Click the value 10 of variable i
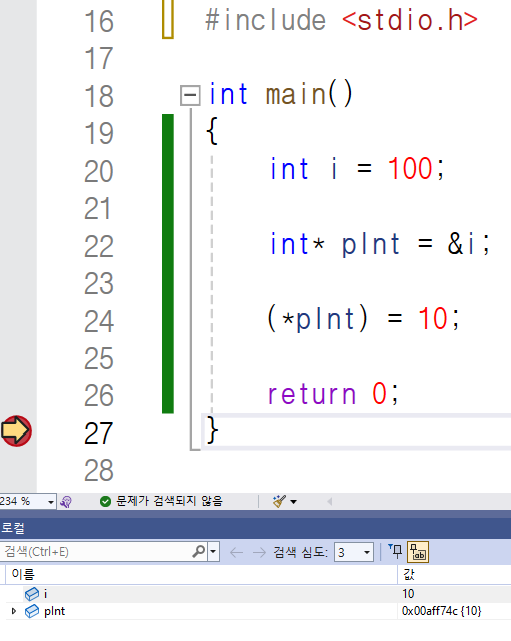This screenshot has width=511, height=641. (x=408, y=594)
